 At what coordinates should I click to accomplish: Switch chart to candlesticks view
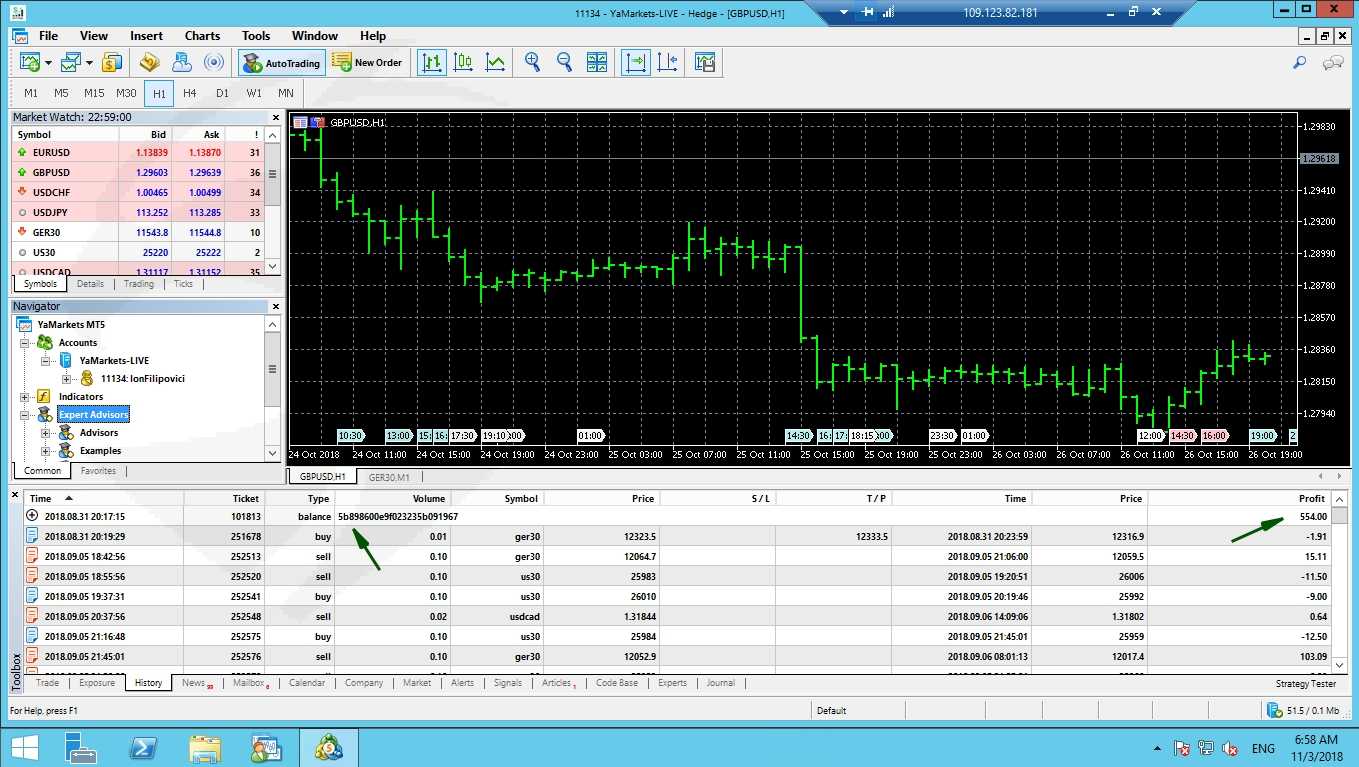[x=463, y=62]
